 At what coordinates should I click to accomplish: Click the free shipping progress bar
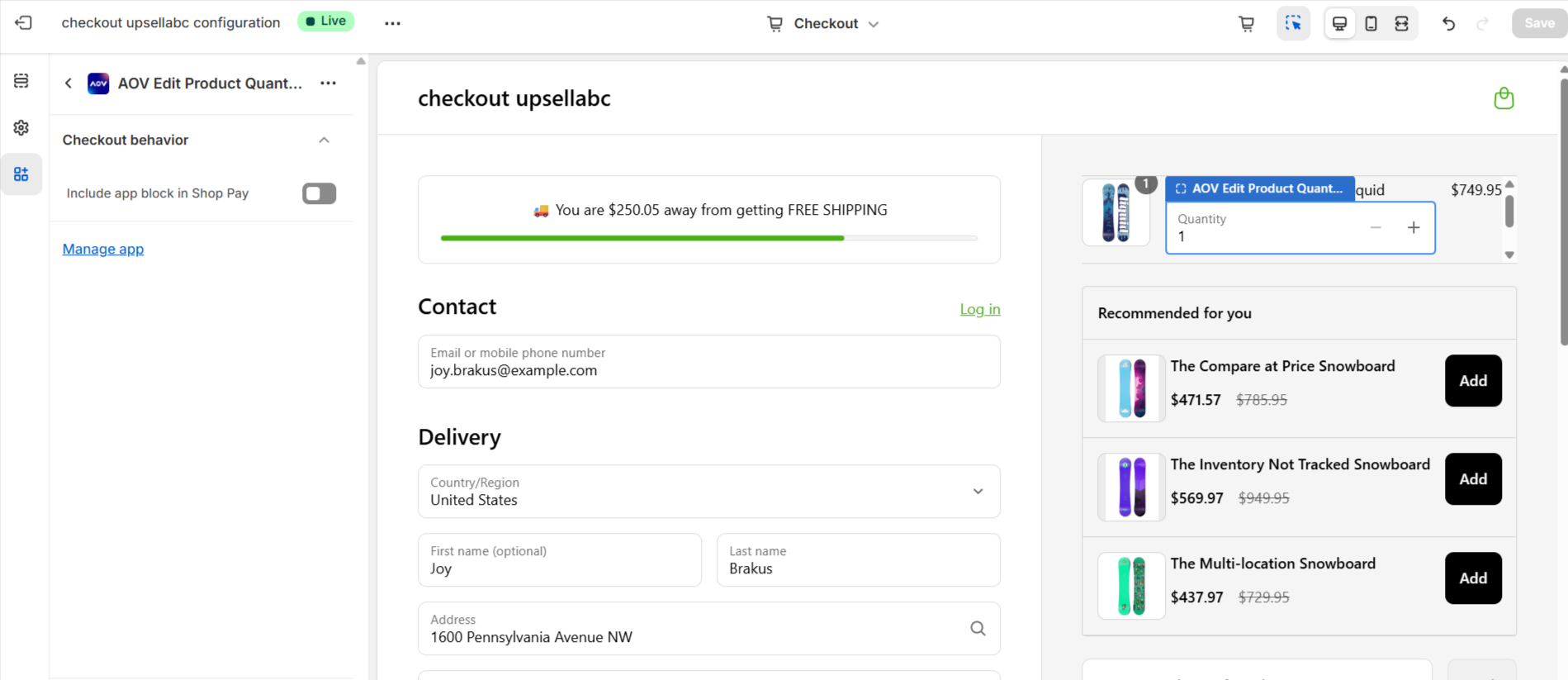(708, 238)
